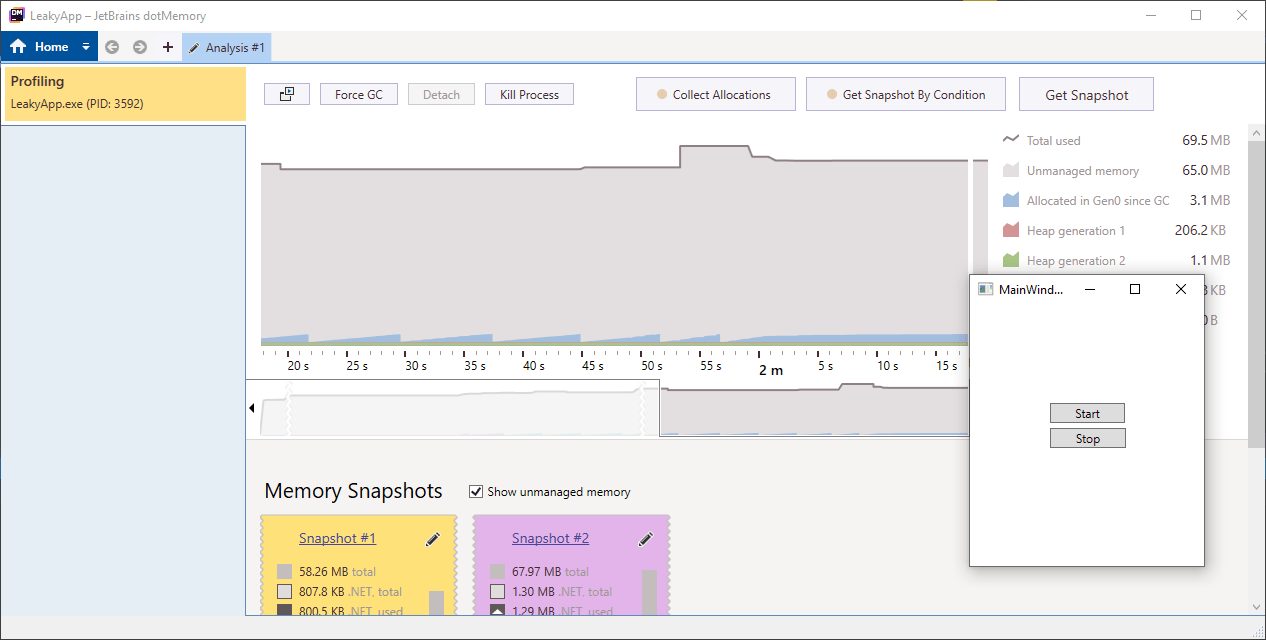Click the Home house icon in navigation bar

[x=18, y=46]
